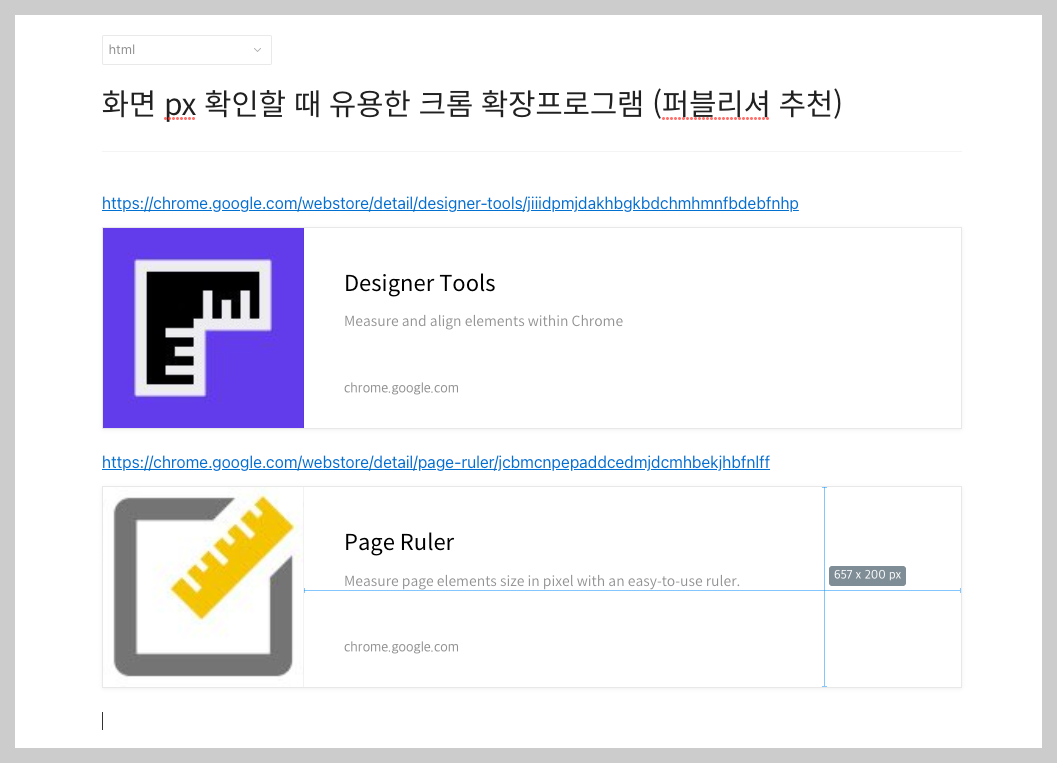
Task: Click chrome.google.com in Page Ruler card
Action: tap(401, 646)
